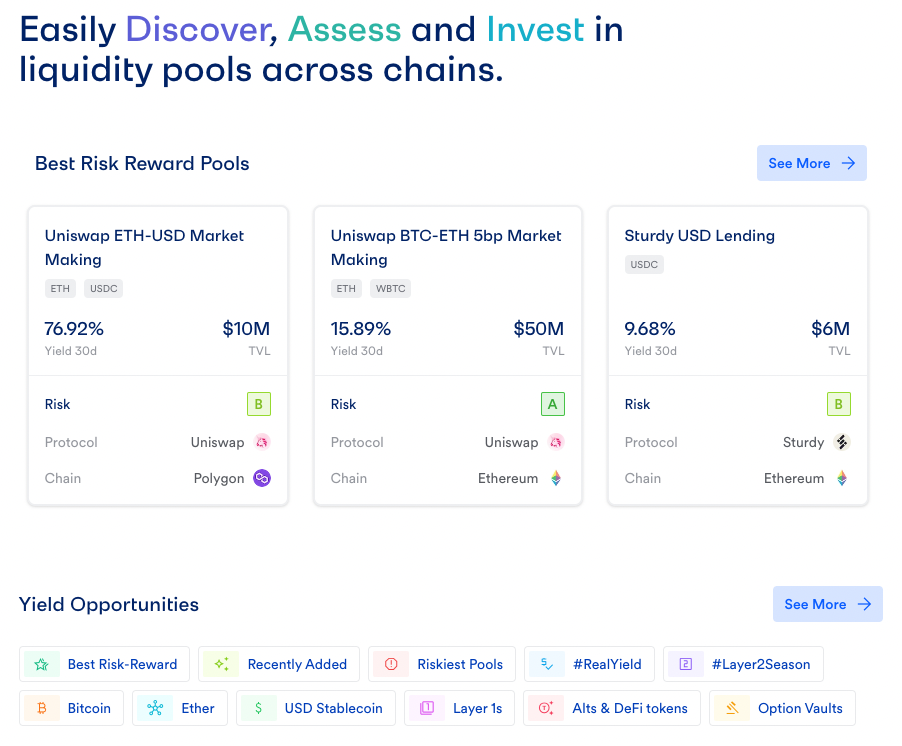902x746 pixels.
Task: Click risk grade B badge on Sturdy card
Action: click(x=839, y=404)
